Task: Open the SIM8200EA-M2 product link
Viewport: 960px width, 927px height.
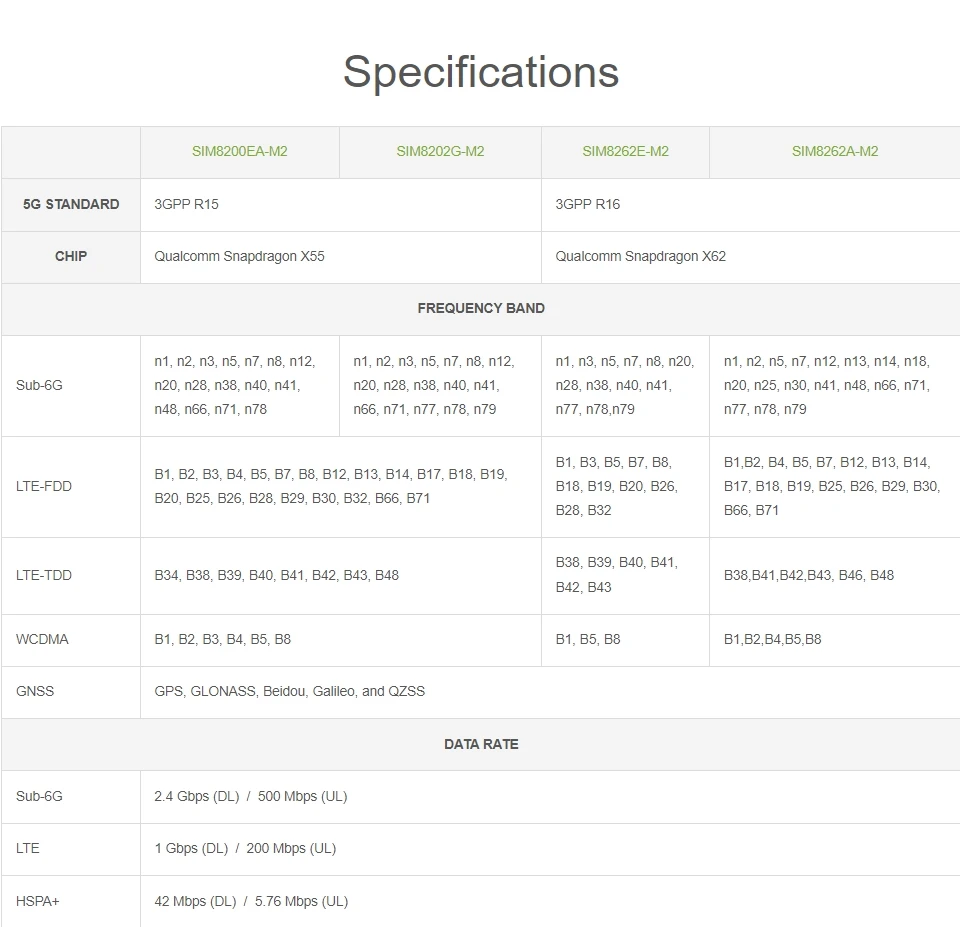Action: tap(240, 152)
